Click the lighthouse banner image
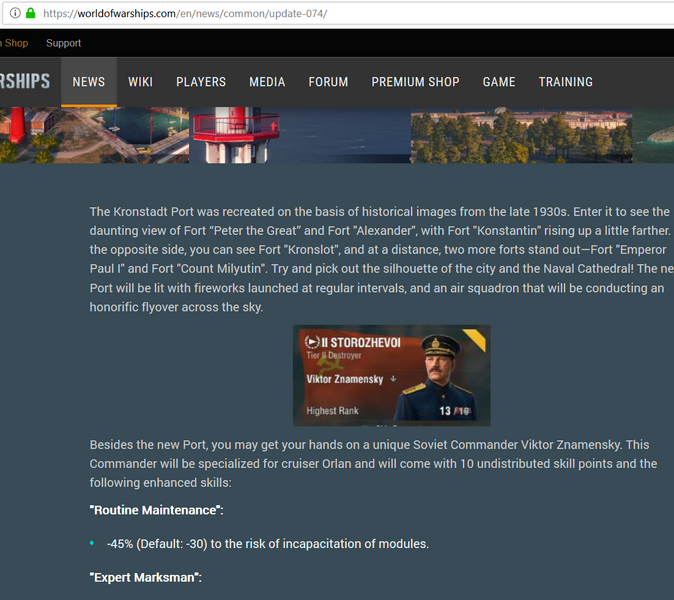Image resolution: width=674 pixels, height=600 pixels. 235,135
